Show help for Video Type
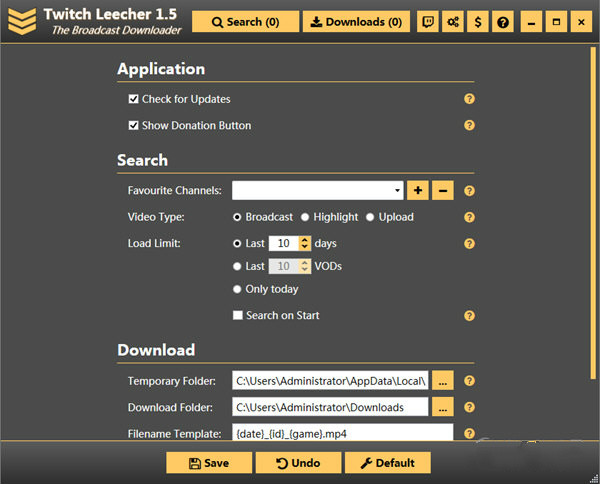This screenshot has height=484, width=600. point(469,217)
